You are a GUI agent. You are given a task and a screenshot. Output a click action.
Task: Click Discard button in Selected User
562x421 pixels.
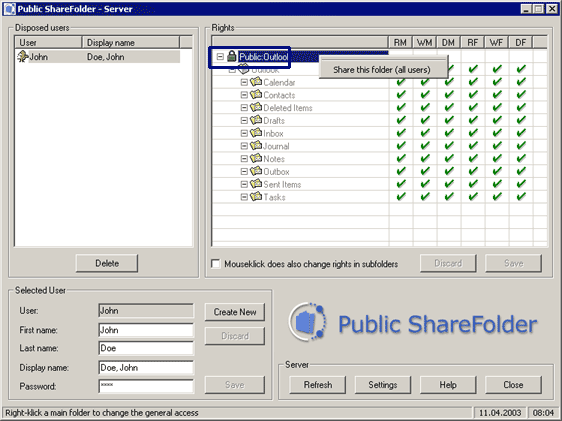point(235,336)
